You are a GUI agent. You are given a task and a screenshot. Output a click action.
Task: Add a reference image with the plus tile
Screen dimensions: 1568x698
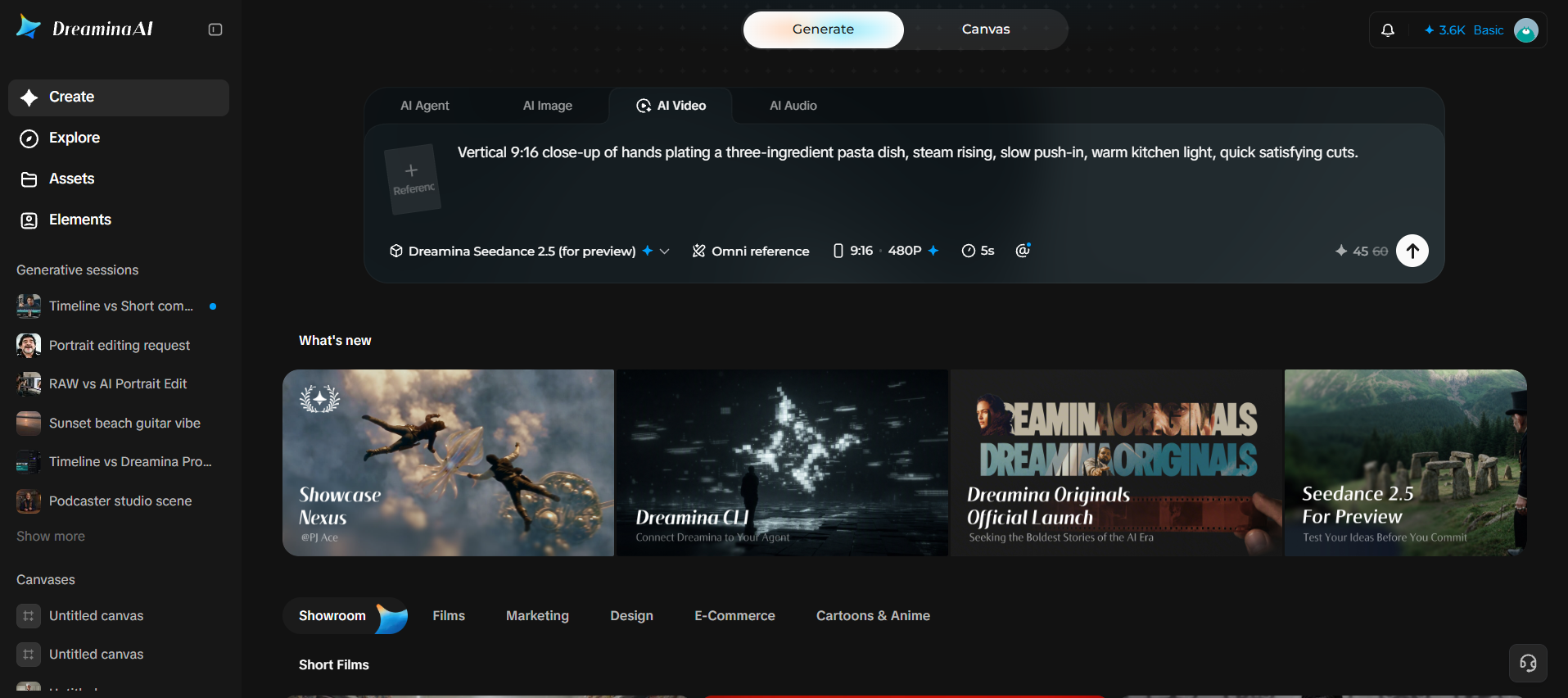coord(413,179)
